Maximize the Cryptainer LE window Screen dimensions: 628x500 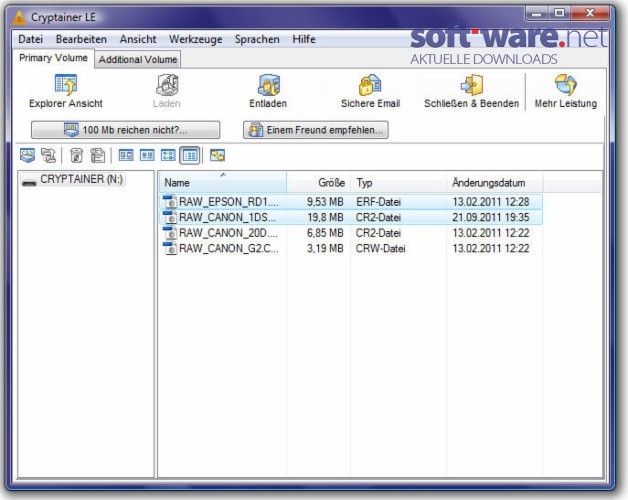(559, 14)
